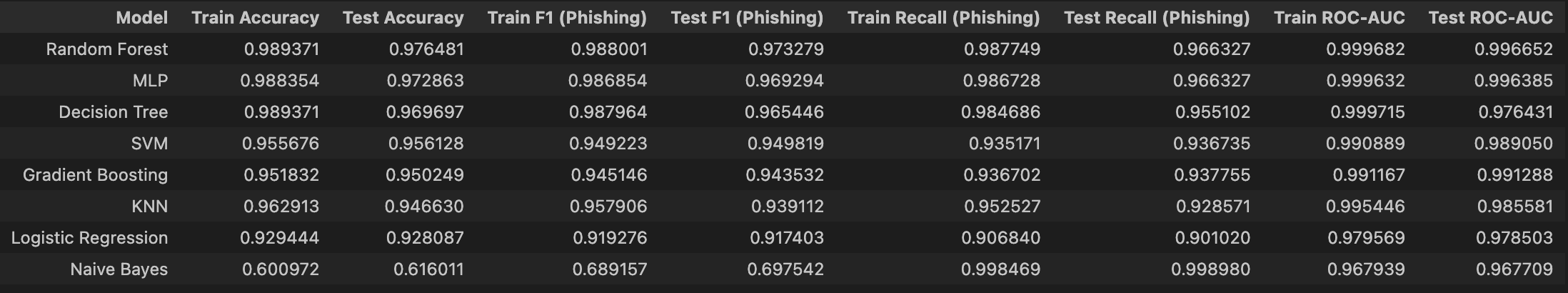The width and height of the screenshot is (1568, 293).
Task: Click the Train Accuracy column header
Action: (x=255, y=18)
